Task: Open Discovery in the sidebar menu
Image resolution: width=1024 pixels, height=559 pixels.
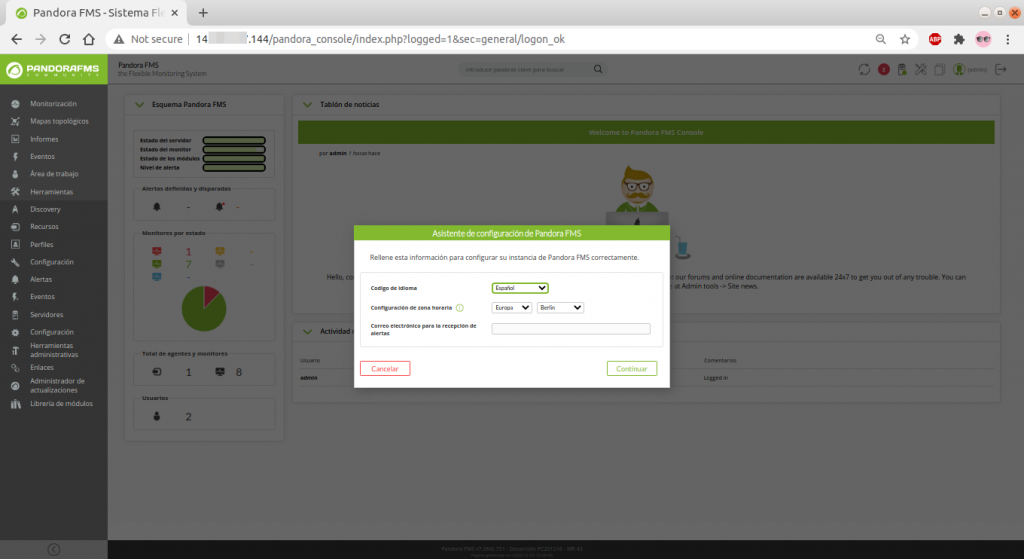Action: click(45, 209)
